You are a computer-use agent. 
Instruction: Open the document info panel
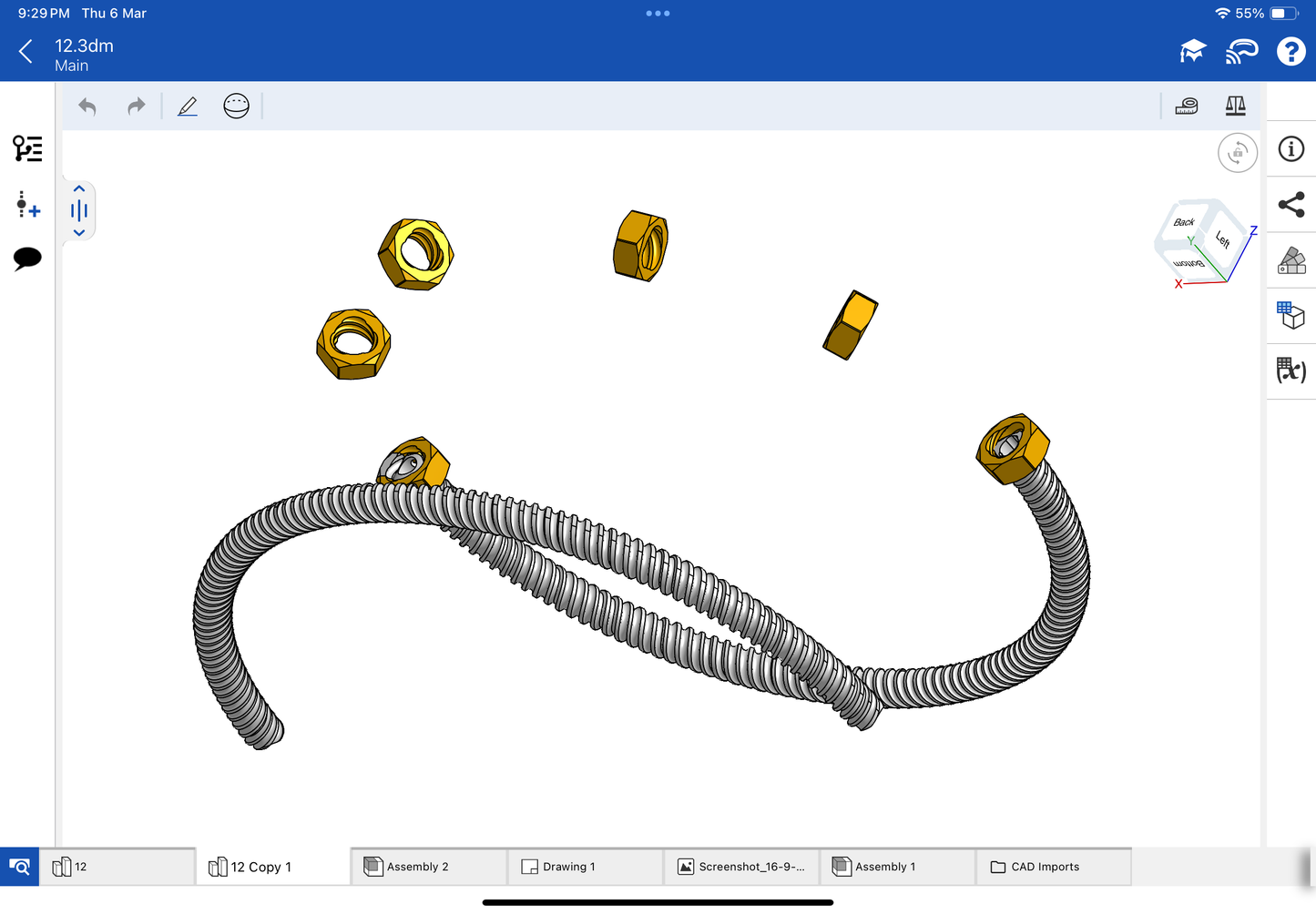pos(1290,149)
